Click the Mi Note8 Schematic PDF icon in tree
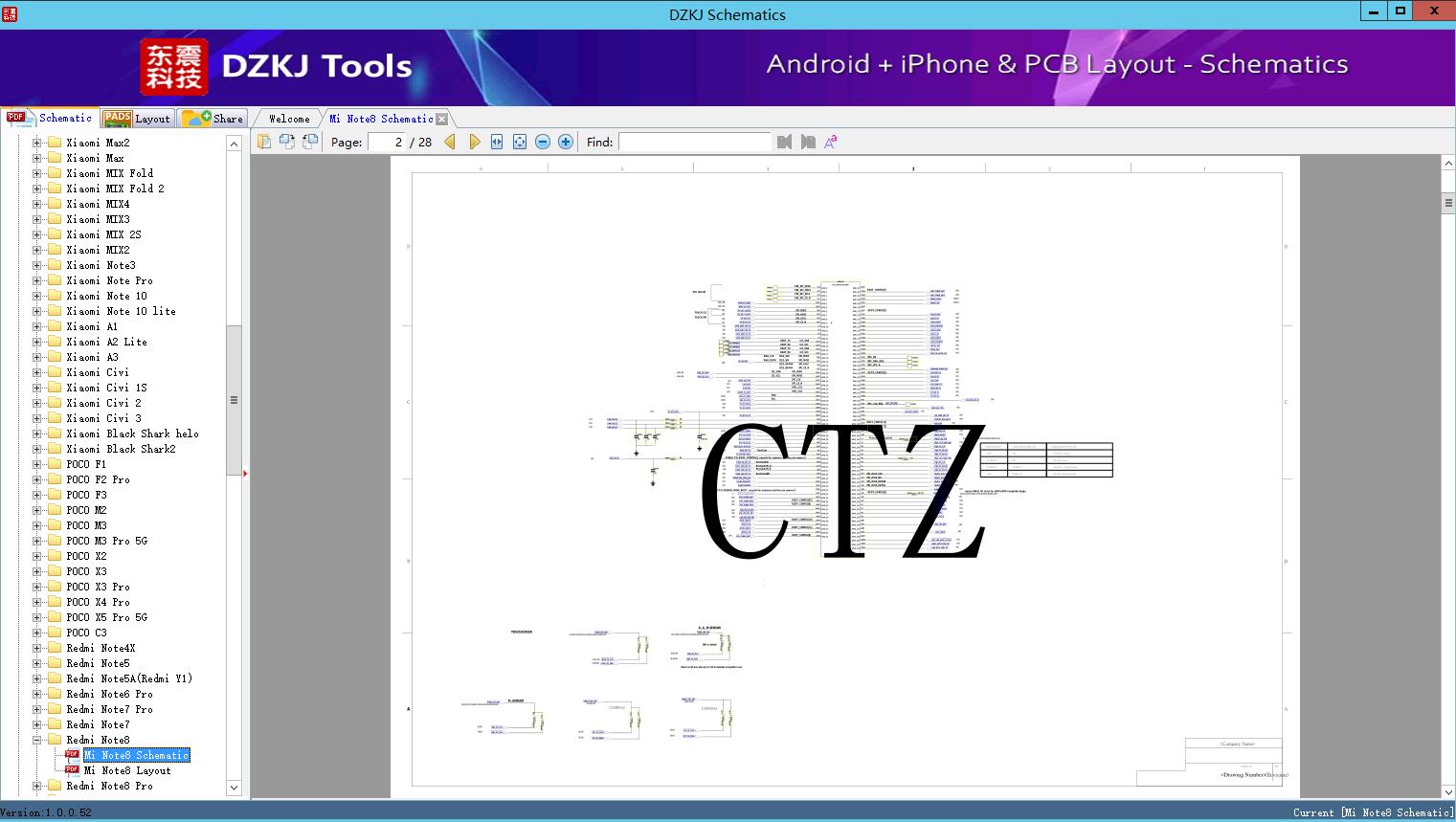 coord(72,755)
